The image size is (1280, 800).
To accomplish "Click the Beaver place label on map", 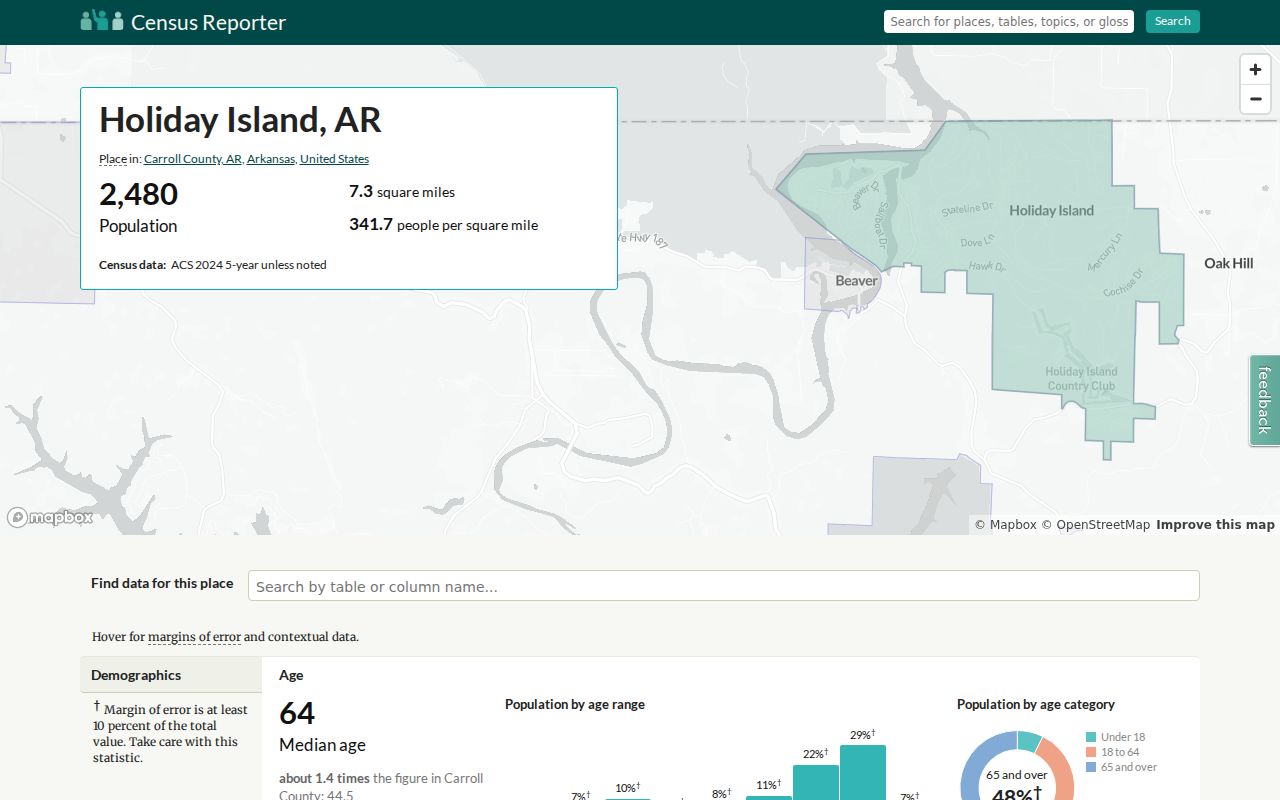I will click(x=856, y=281).
